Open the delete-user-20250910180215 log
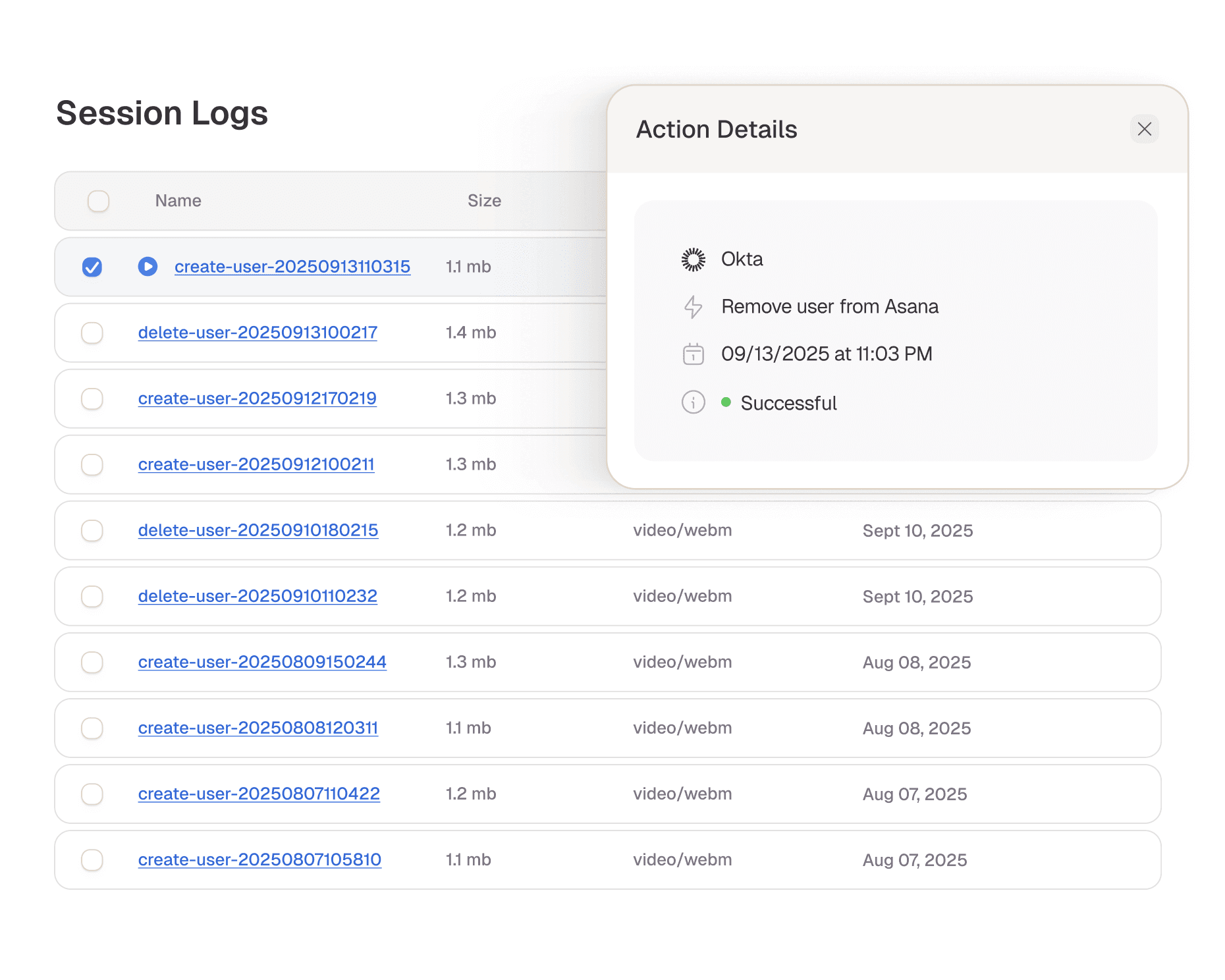Viewport: 1225px width, 980px height. 258,530
